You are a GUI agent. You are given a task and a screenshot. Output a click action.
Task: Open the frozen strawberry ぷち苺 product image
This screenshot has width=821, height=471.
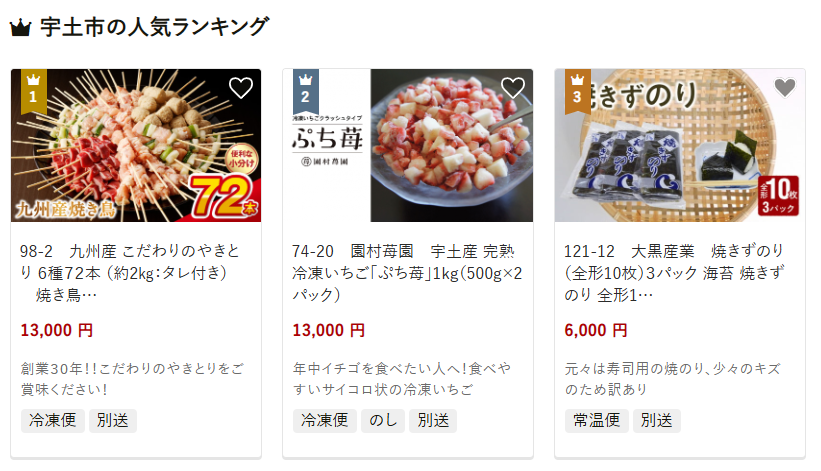click(408, 145)
